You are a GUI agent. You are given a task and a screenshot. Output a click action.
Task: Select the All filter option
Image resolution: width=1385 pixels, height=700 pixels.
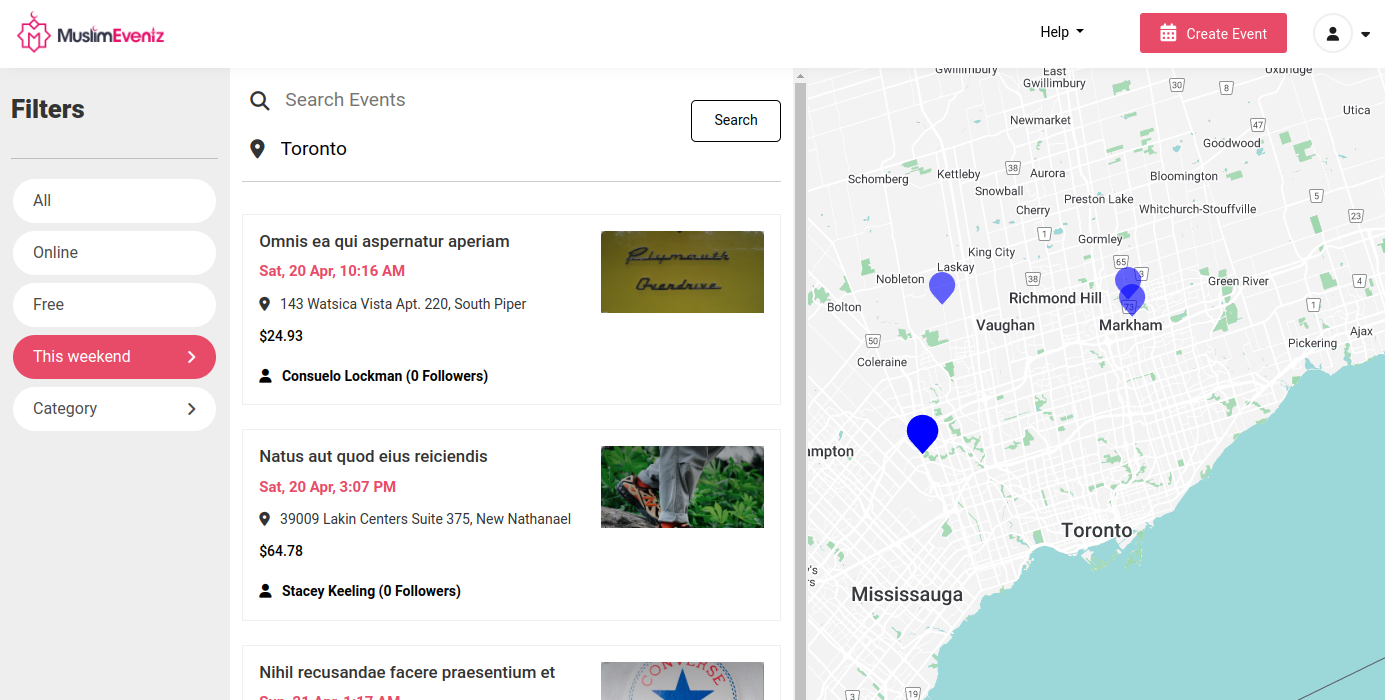pos(114,200)
